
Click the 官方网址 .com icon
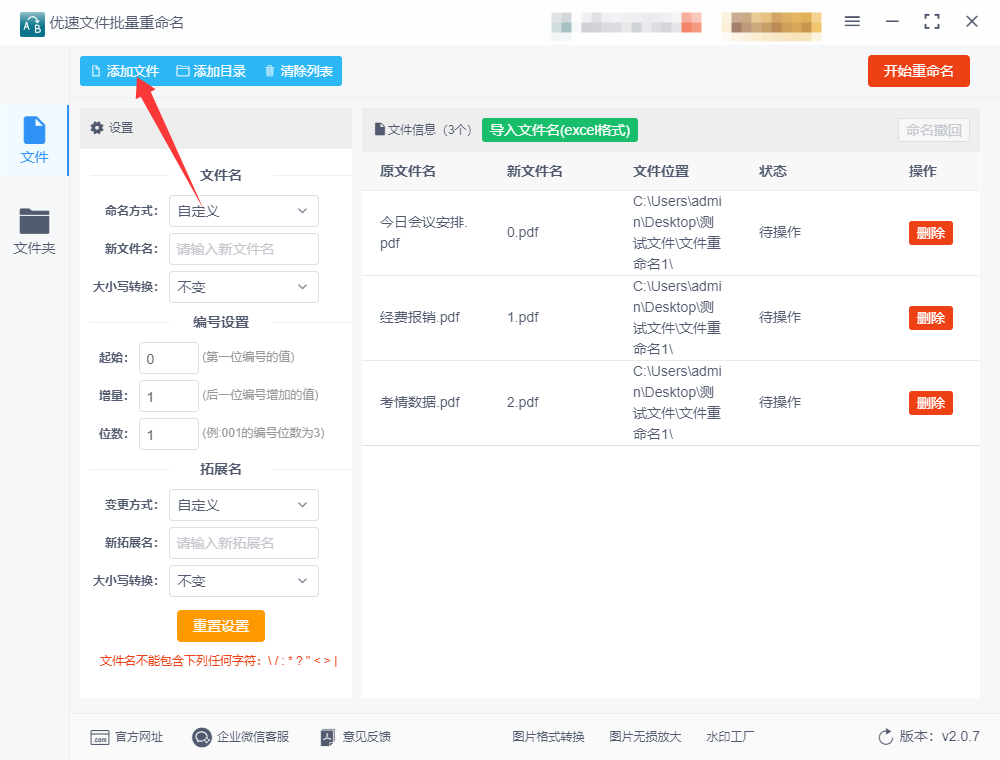pos(100,738)
